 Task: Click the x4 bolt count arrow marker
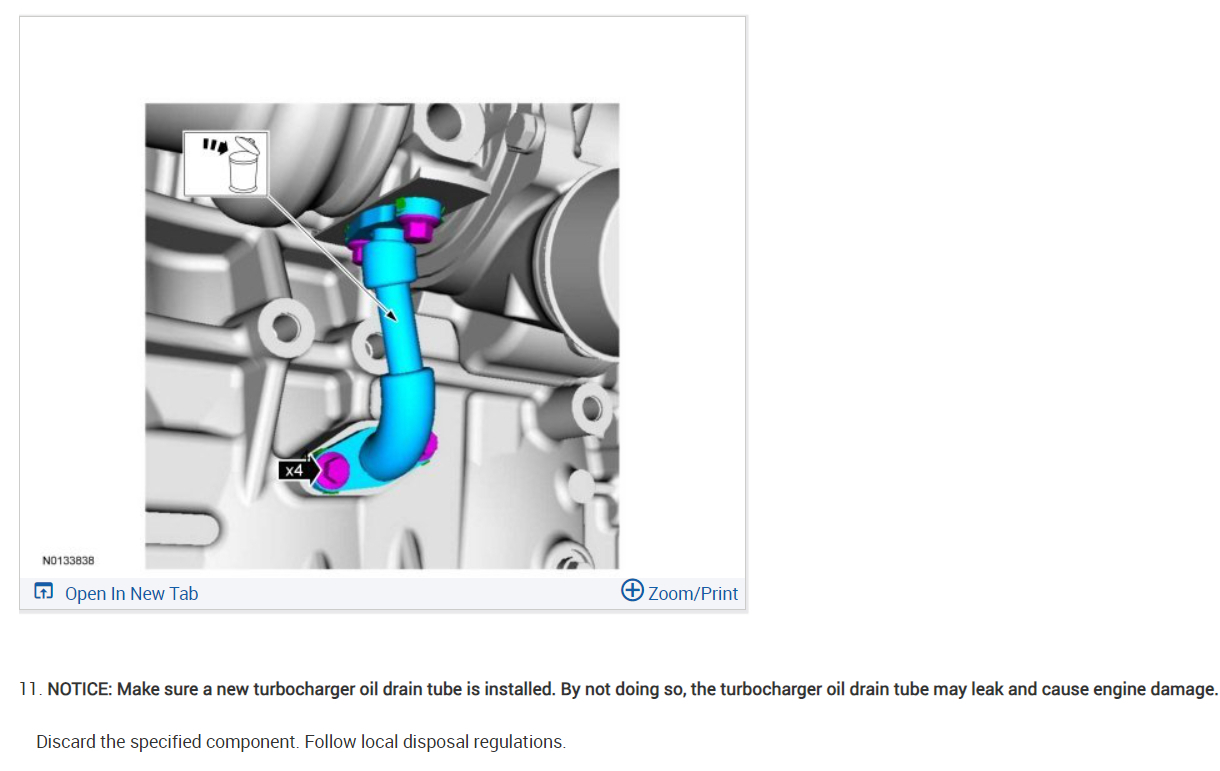point(298,469)
